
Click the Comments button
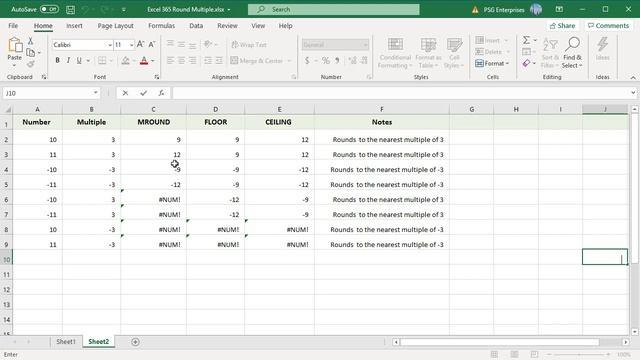pyautogui.click(x=608, y=26)
